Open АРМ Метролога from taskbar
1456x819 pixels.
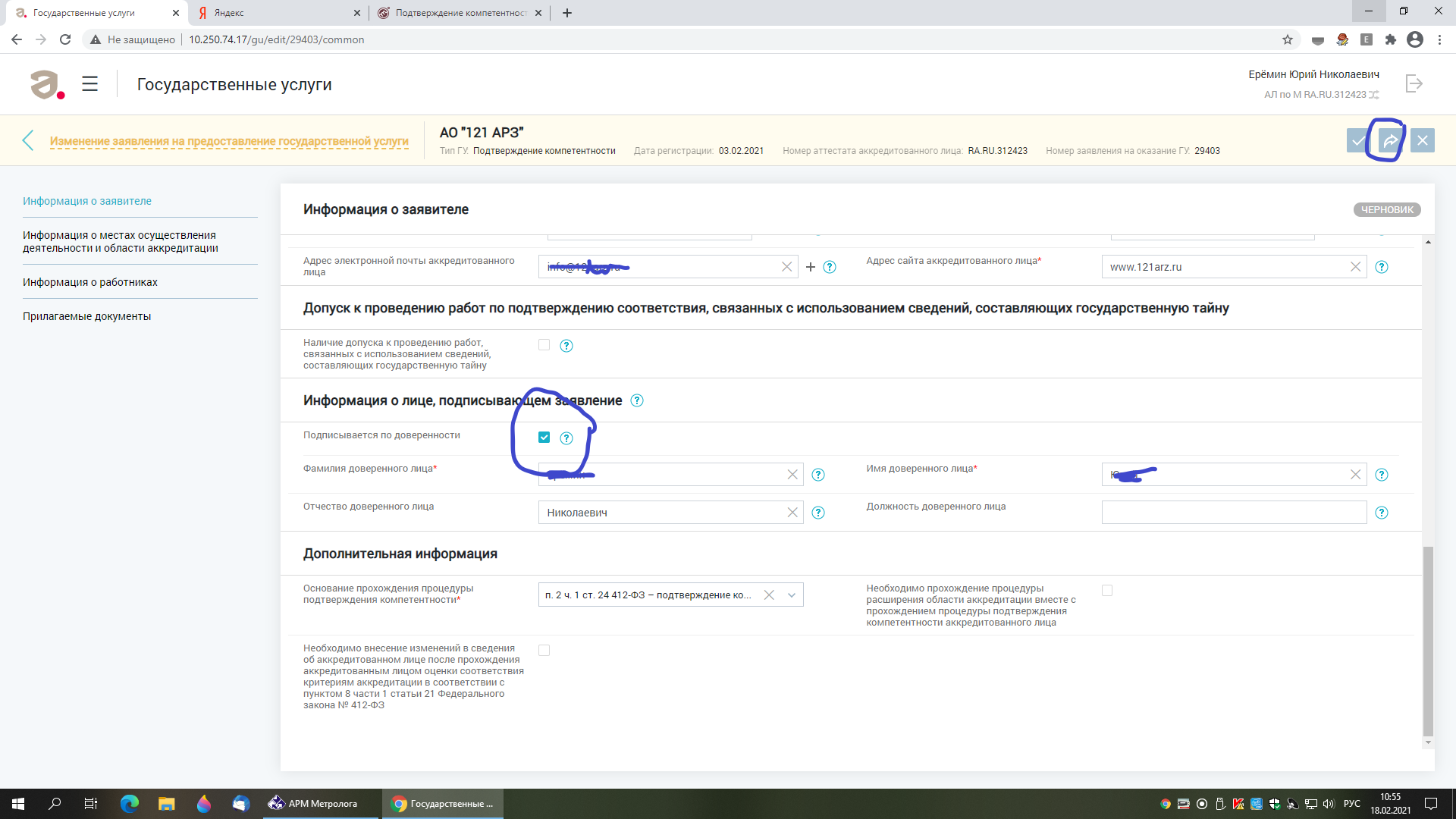(313, 804)
